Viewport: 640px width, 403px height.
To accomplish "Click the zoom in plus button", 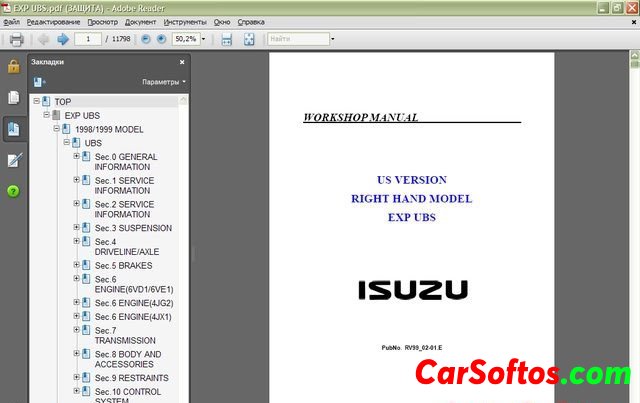I will click(x=162, y=40).
